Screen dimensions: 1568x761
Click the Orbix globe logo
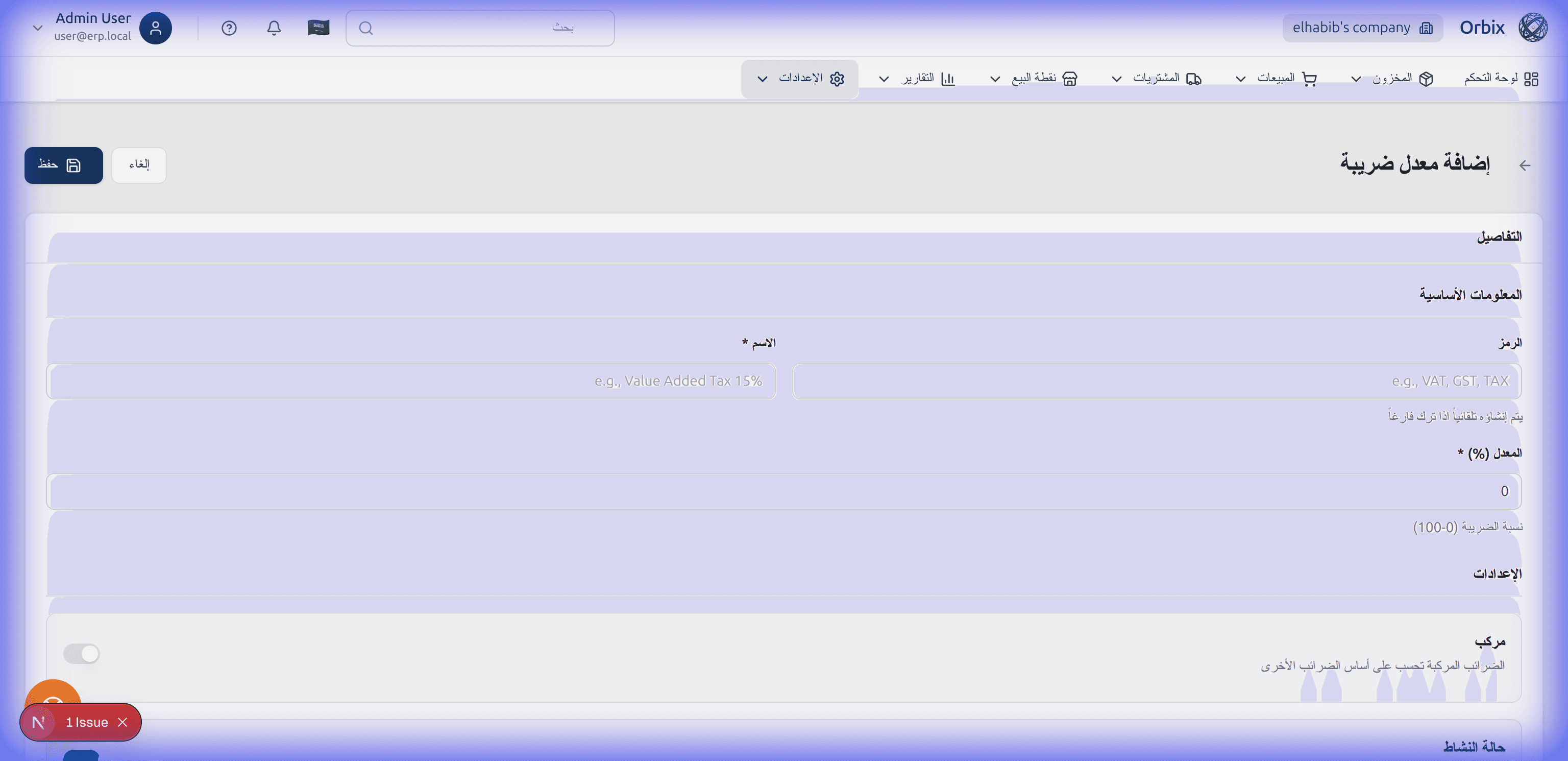pyautogui.click(x=1533, y=28)
